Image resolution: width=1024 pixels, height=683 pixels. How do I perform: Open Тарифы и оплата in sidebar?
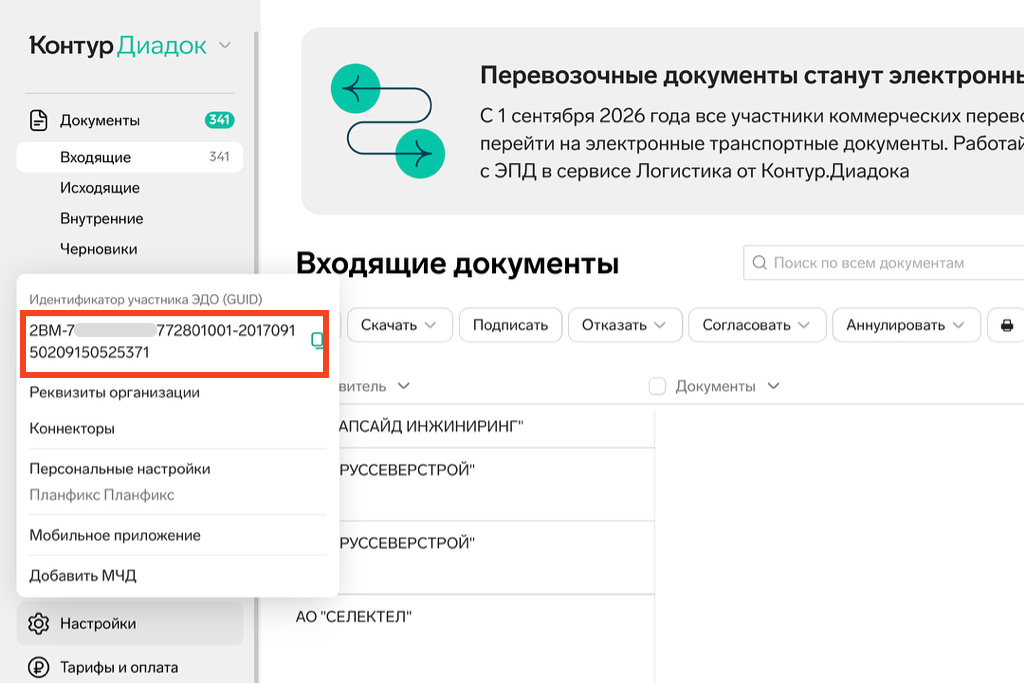(119, 667)
